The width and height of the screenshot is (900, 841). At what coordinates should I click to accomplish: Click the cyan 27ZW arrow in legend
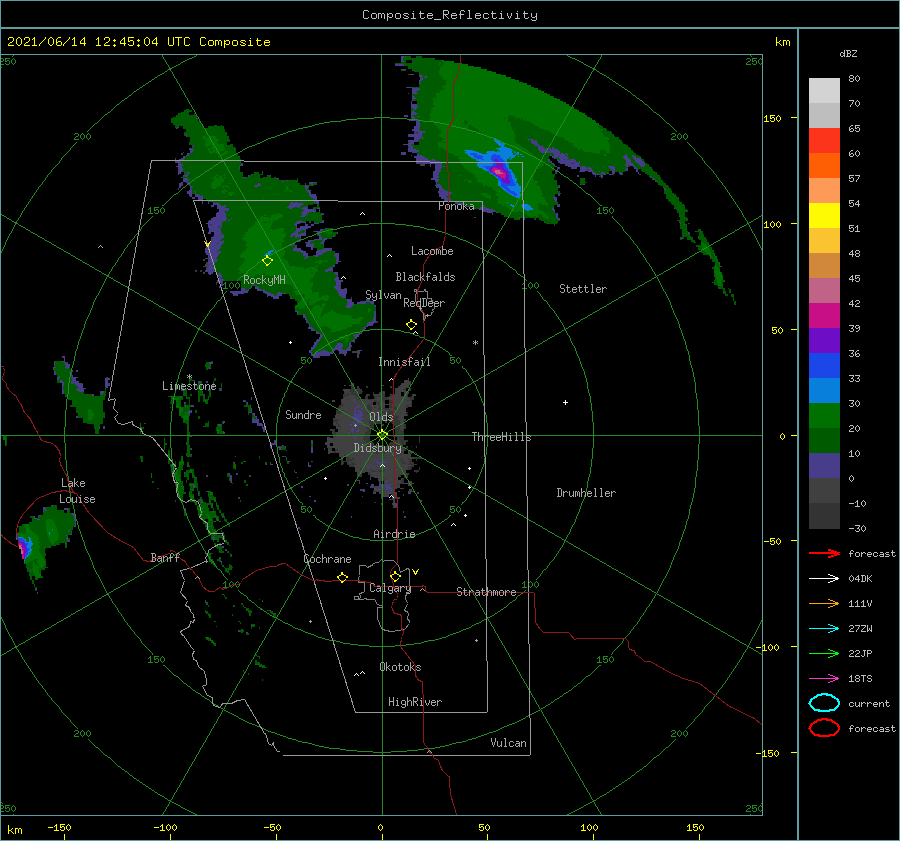pyautogui.click(x=824, y=629)
